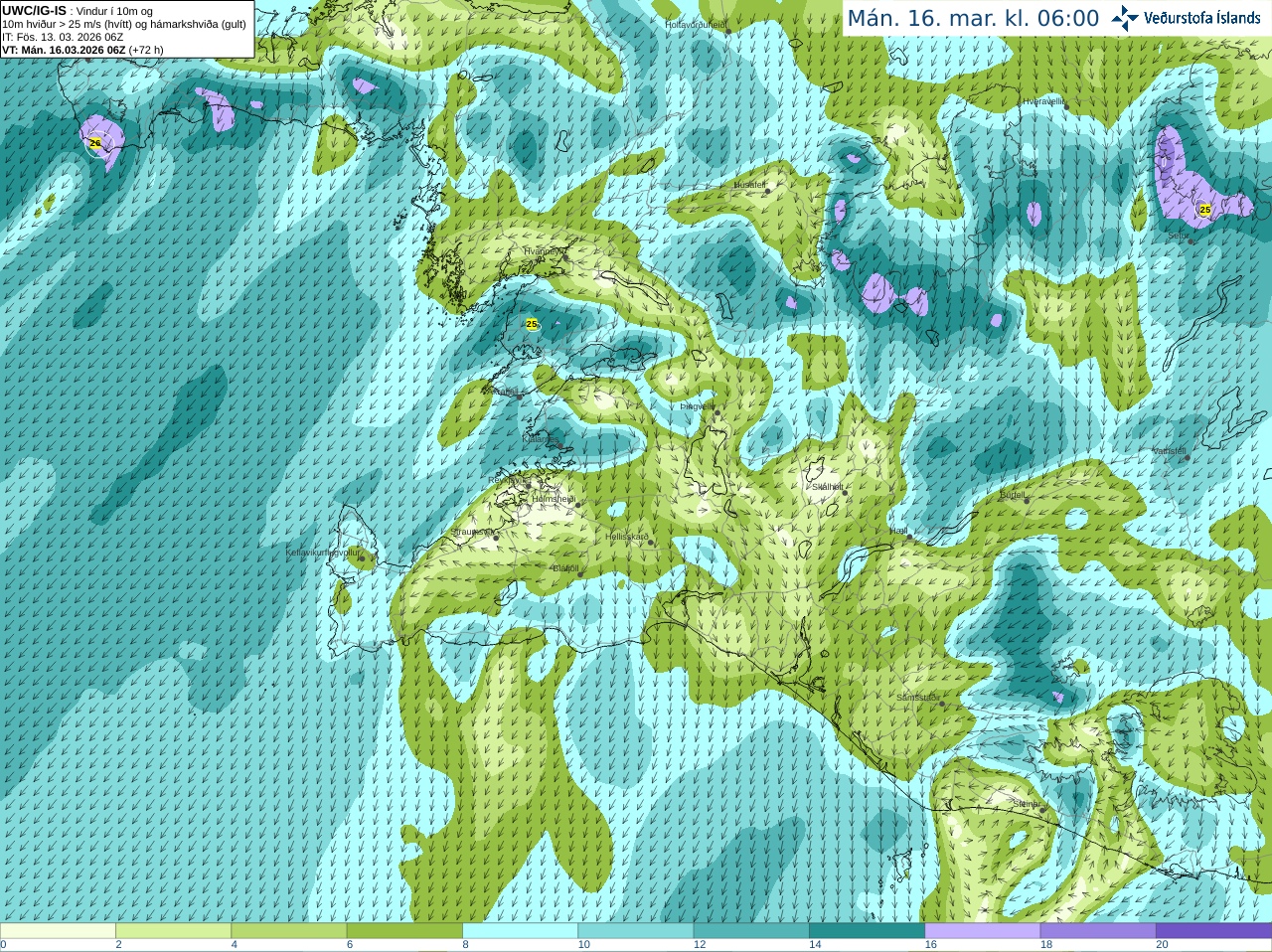Click the 'VT: Mán. 16.03.2026 06Z' line
The image size is (1272, 952).
tap(64, 50)
